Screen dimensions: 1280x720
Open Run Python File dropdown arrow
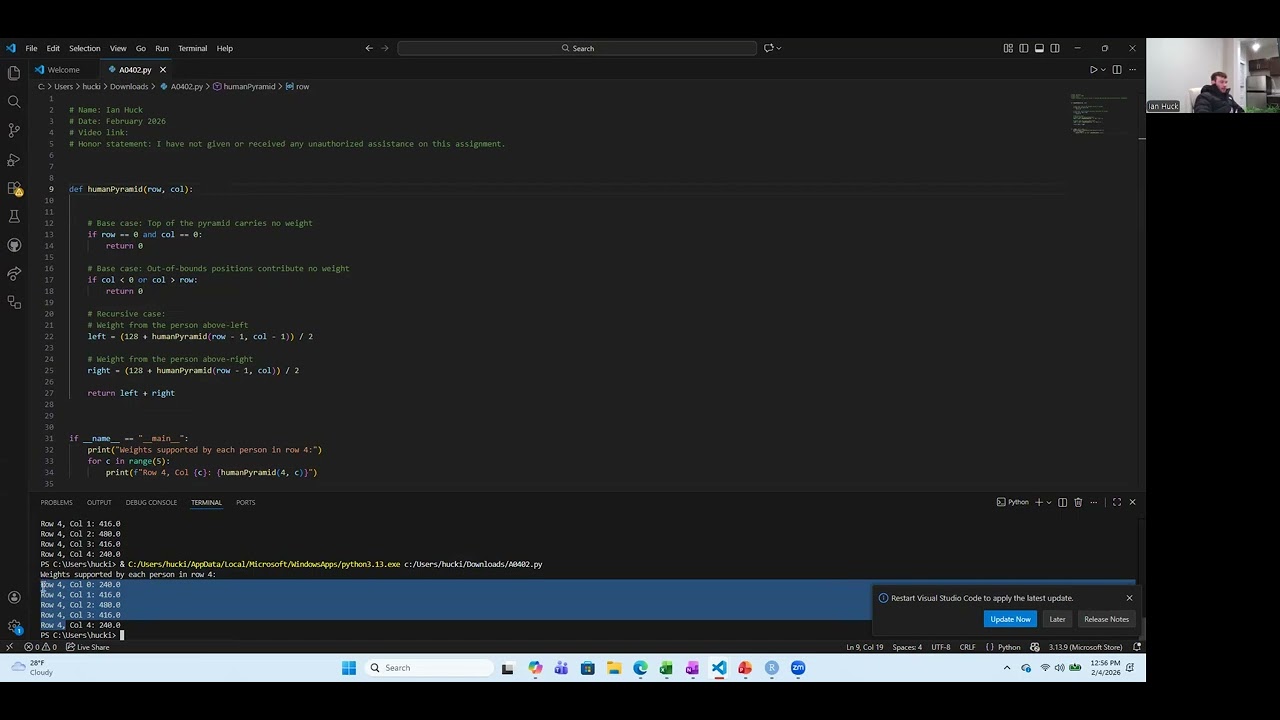[x=1103, y=70]
